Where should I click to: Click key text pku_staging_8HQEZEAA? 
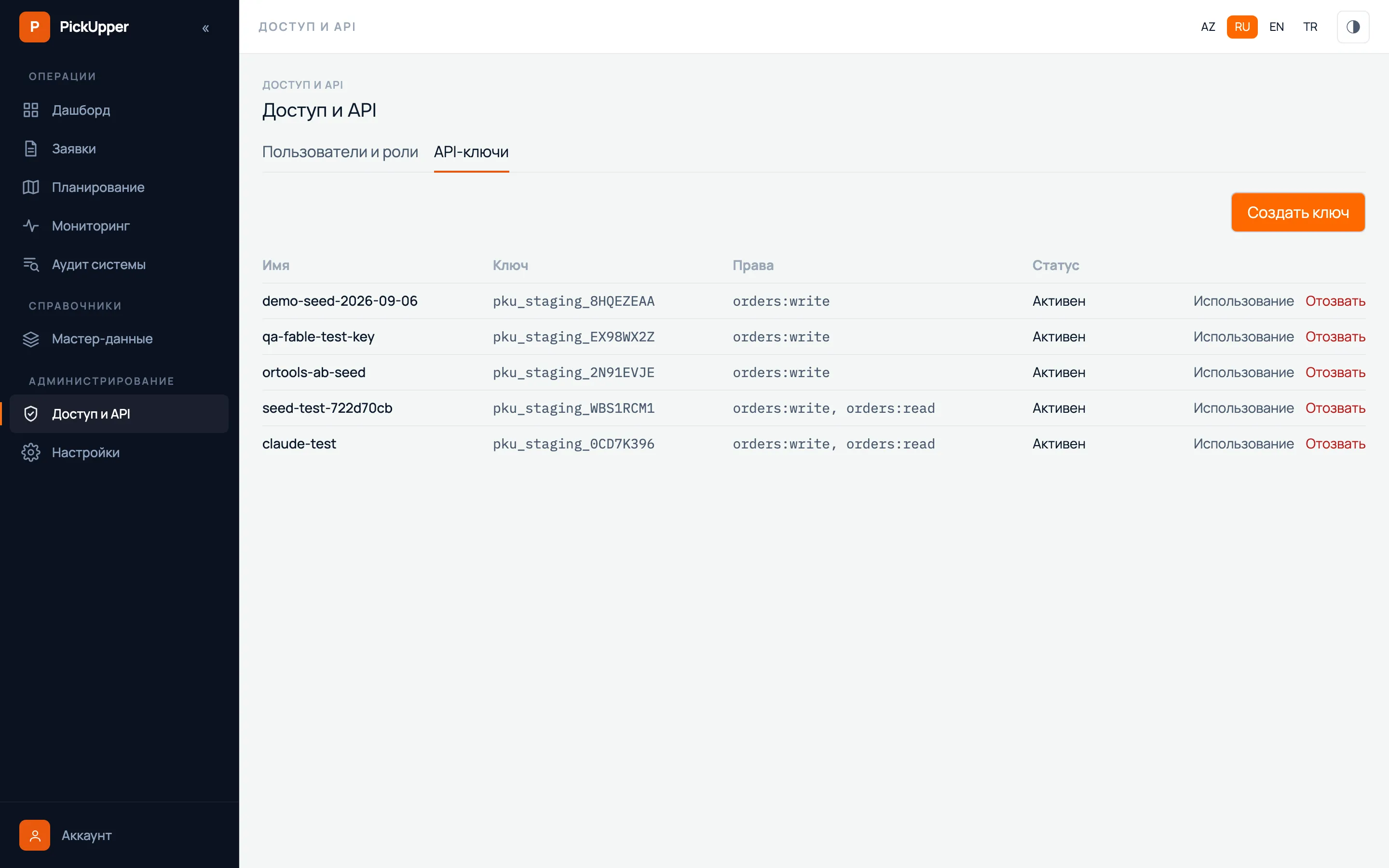[573, 301]
